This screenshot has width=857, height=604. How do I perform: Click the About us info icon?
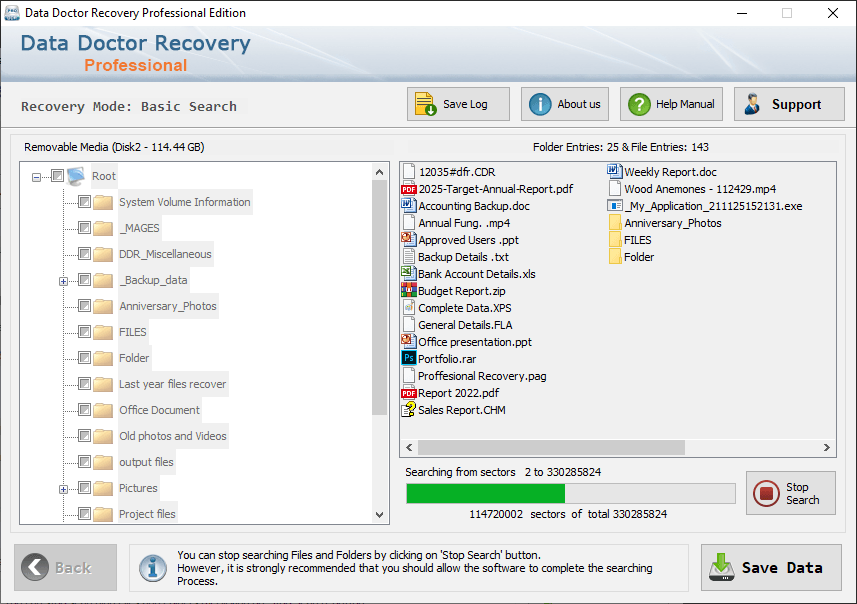[x=540, y=104]
